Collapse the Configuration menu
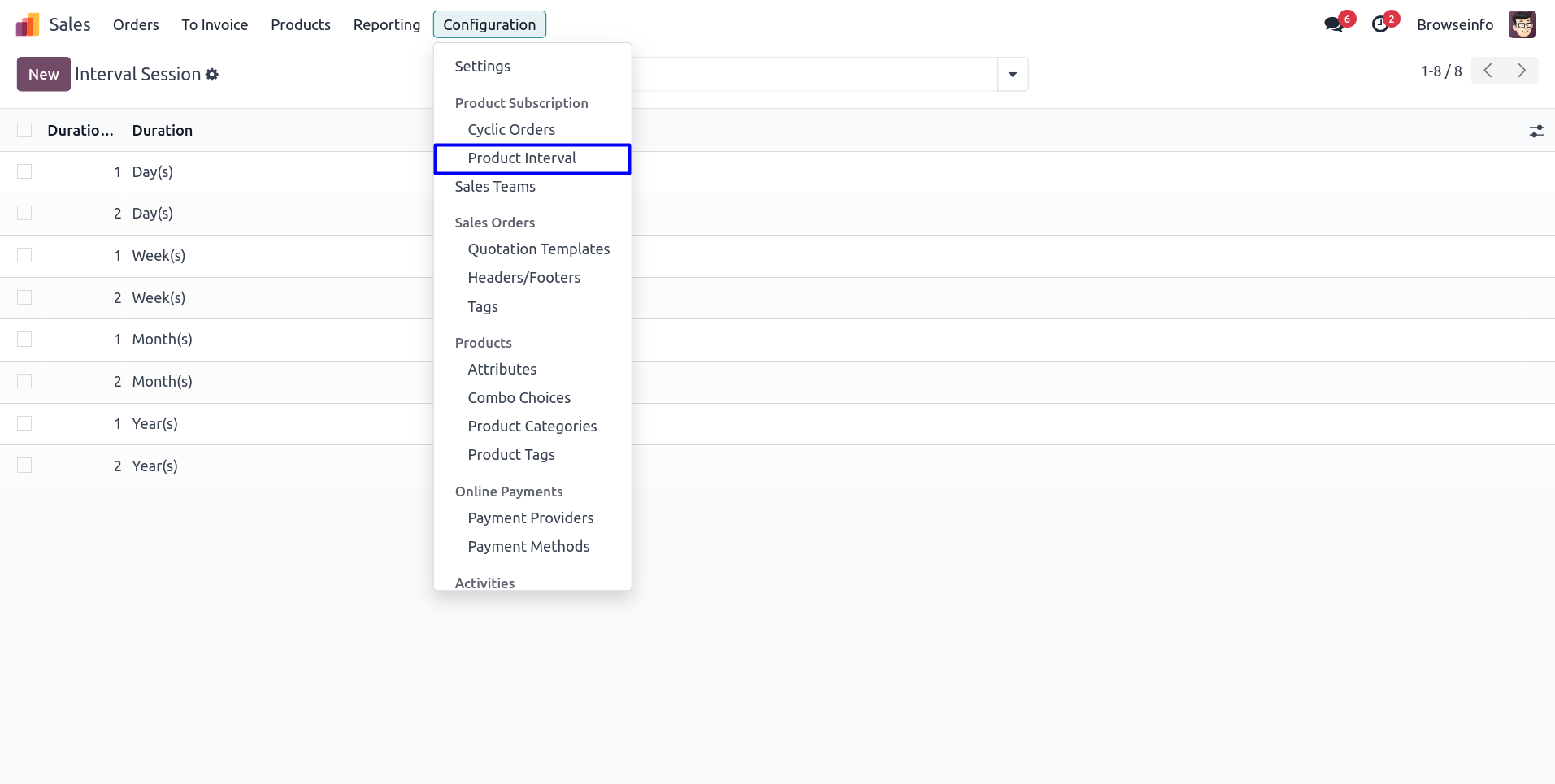Viewport: 1555px width, 784px height. tap(489, 24)
